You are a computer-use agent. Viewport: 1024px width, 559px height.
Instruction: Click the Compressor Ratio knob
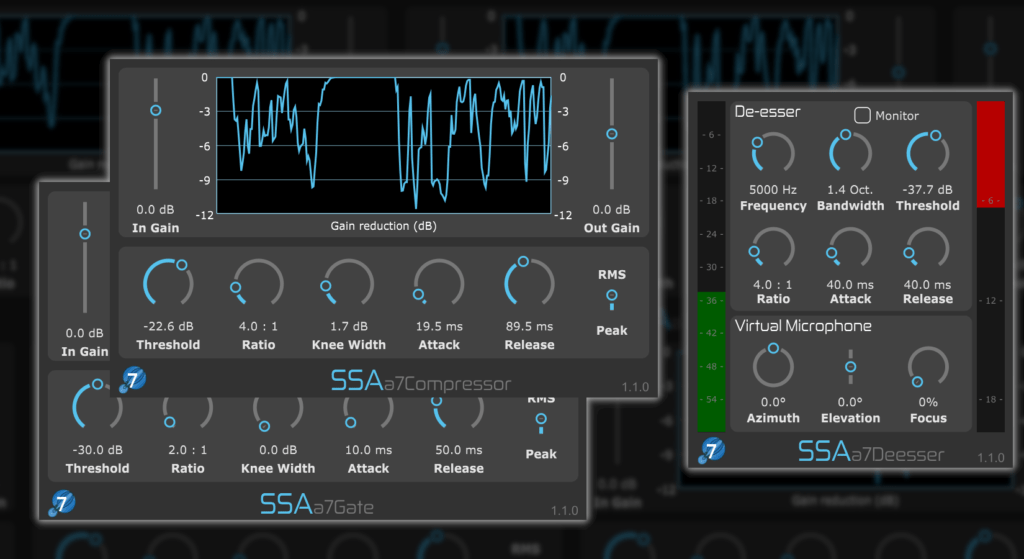(x=257, y=283)
